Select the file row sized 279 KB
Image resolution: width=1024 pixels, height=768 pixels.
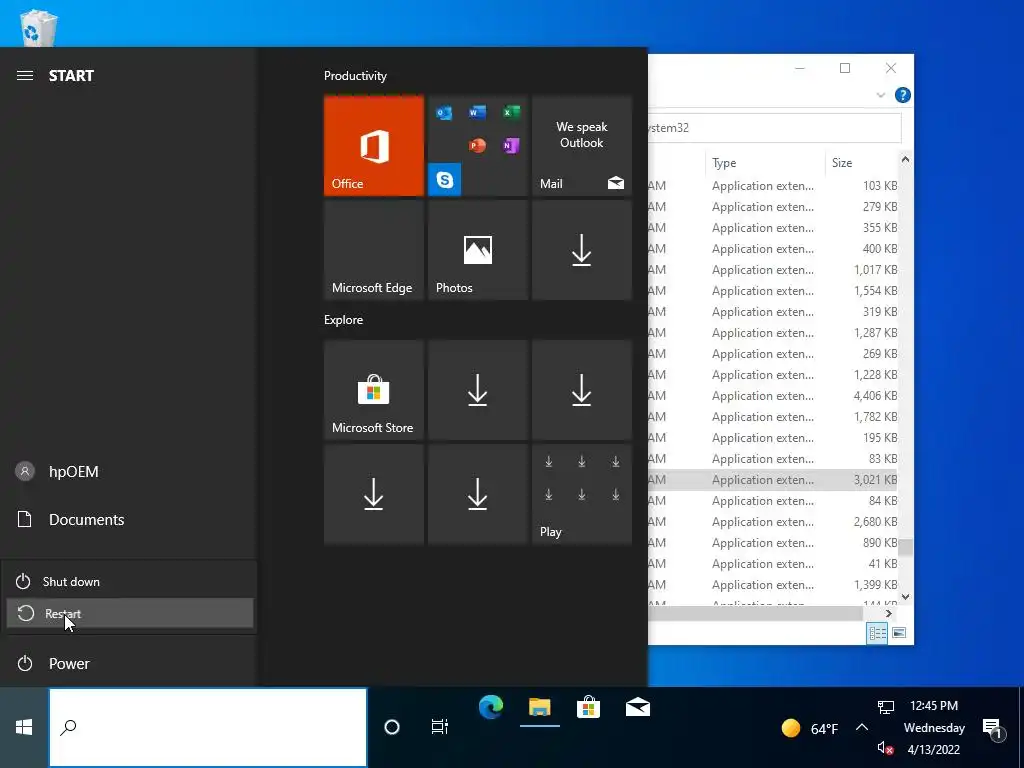773,206
